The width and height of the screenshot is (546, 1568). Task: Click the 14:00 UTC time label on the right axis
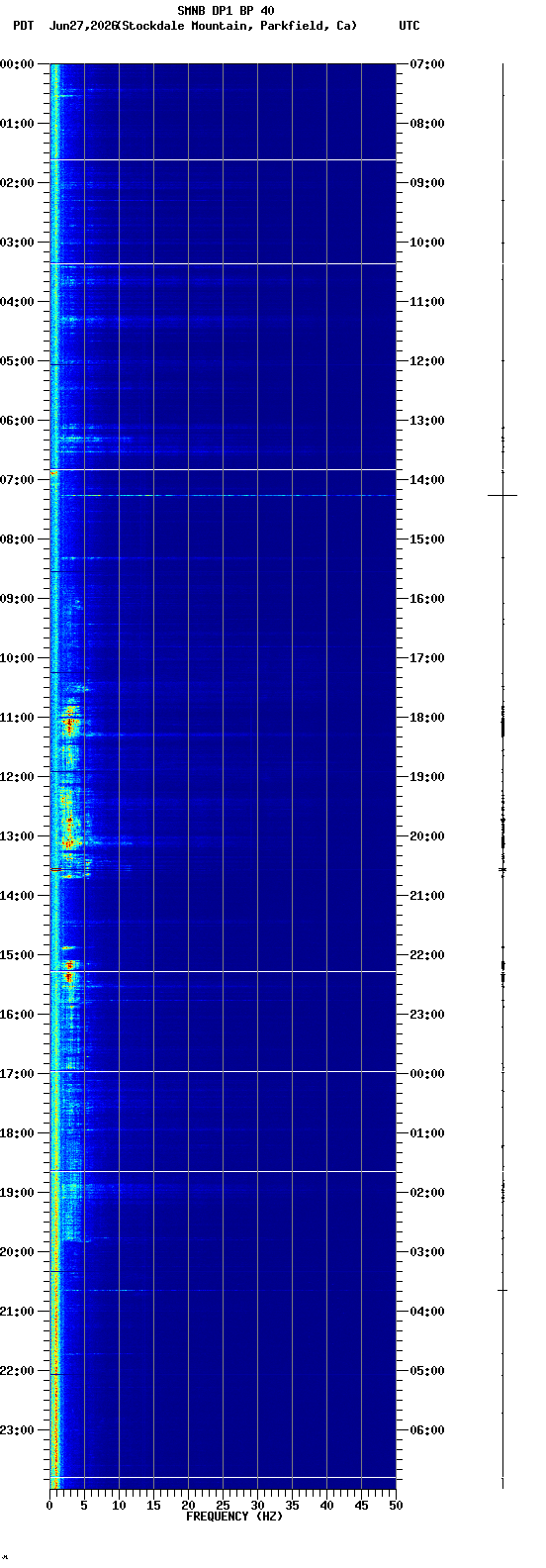coord(426,480)
